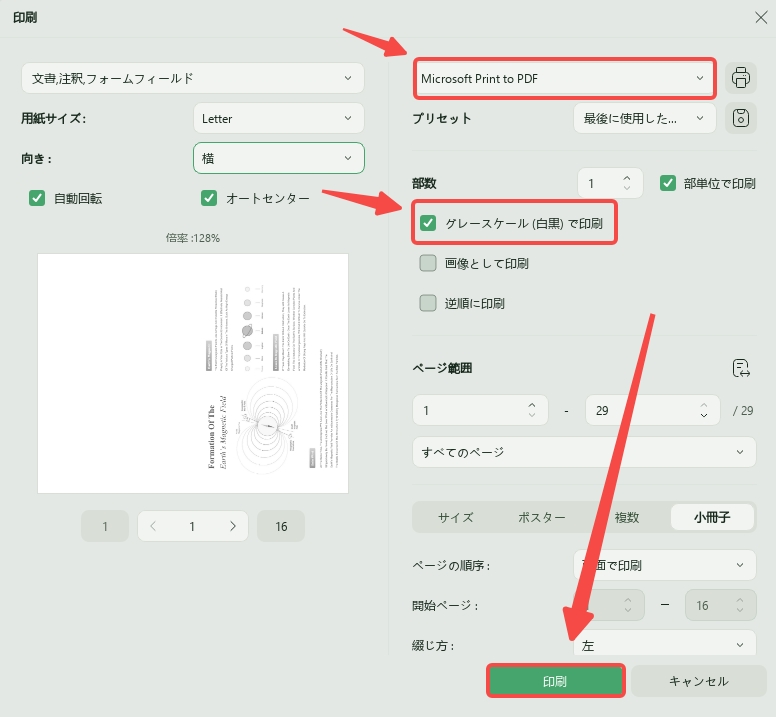Open ページの順序 dropdown

pyautogui.click(x=665, y=565)
